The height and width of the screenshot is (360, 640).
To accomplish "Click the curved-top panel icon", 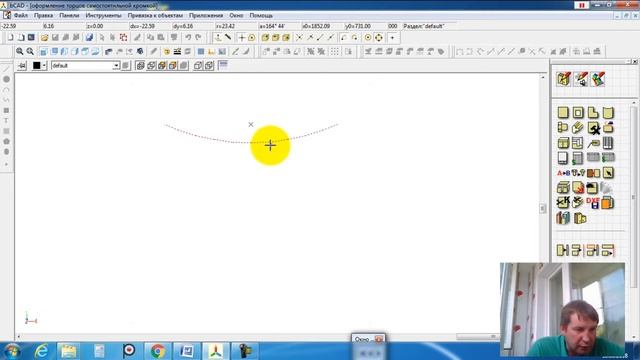I will (608, 113).
